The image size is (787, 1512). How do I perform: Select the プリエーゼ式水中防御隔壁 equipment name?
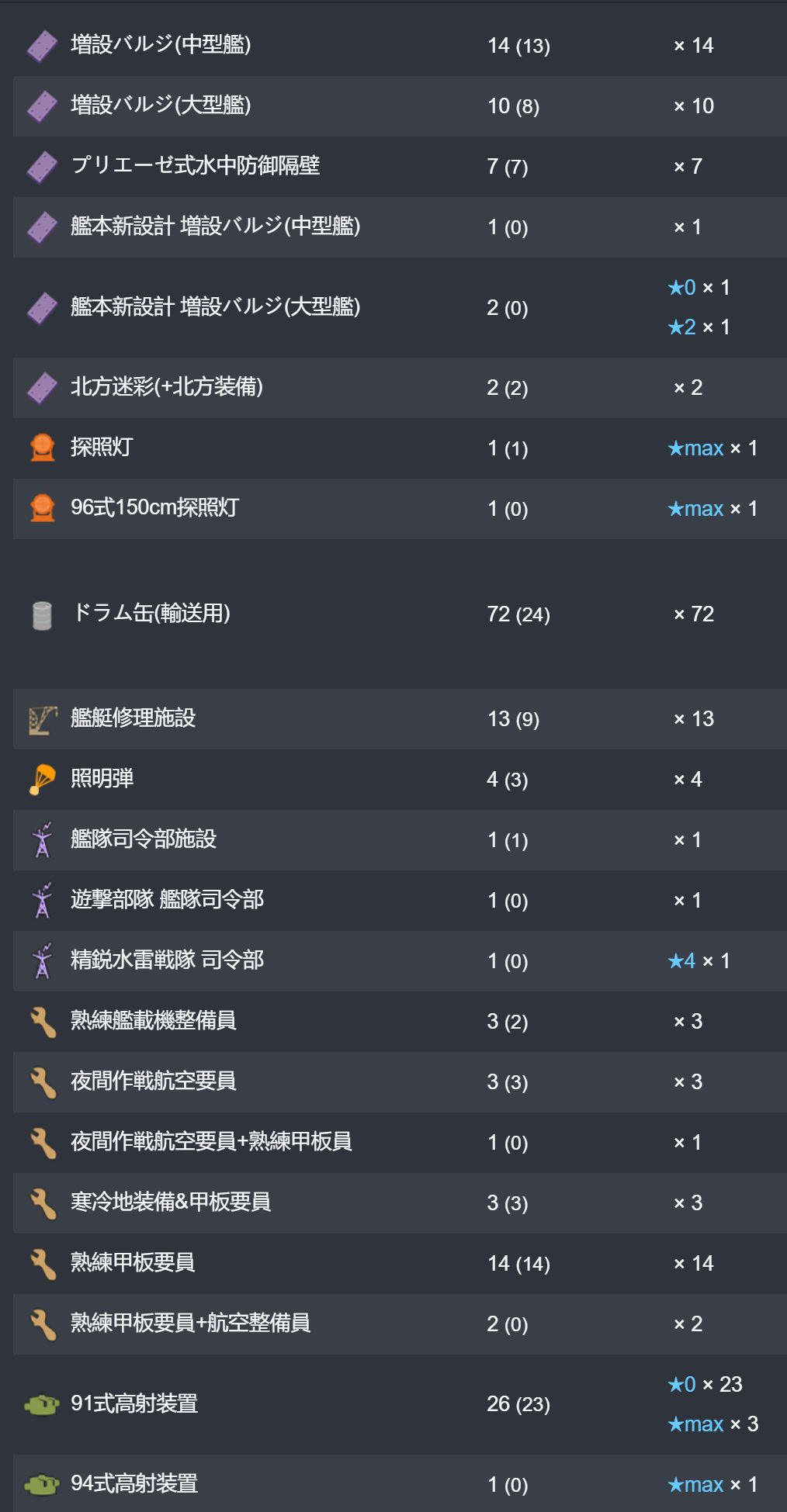coord(196,165)
